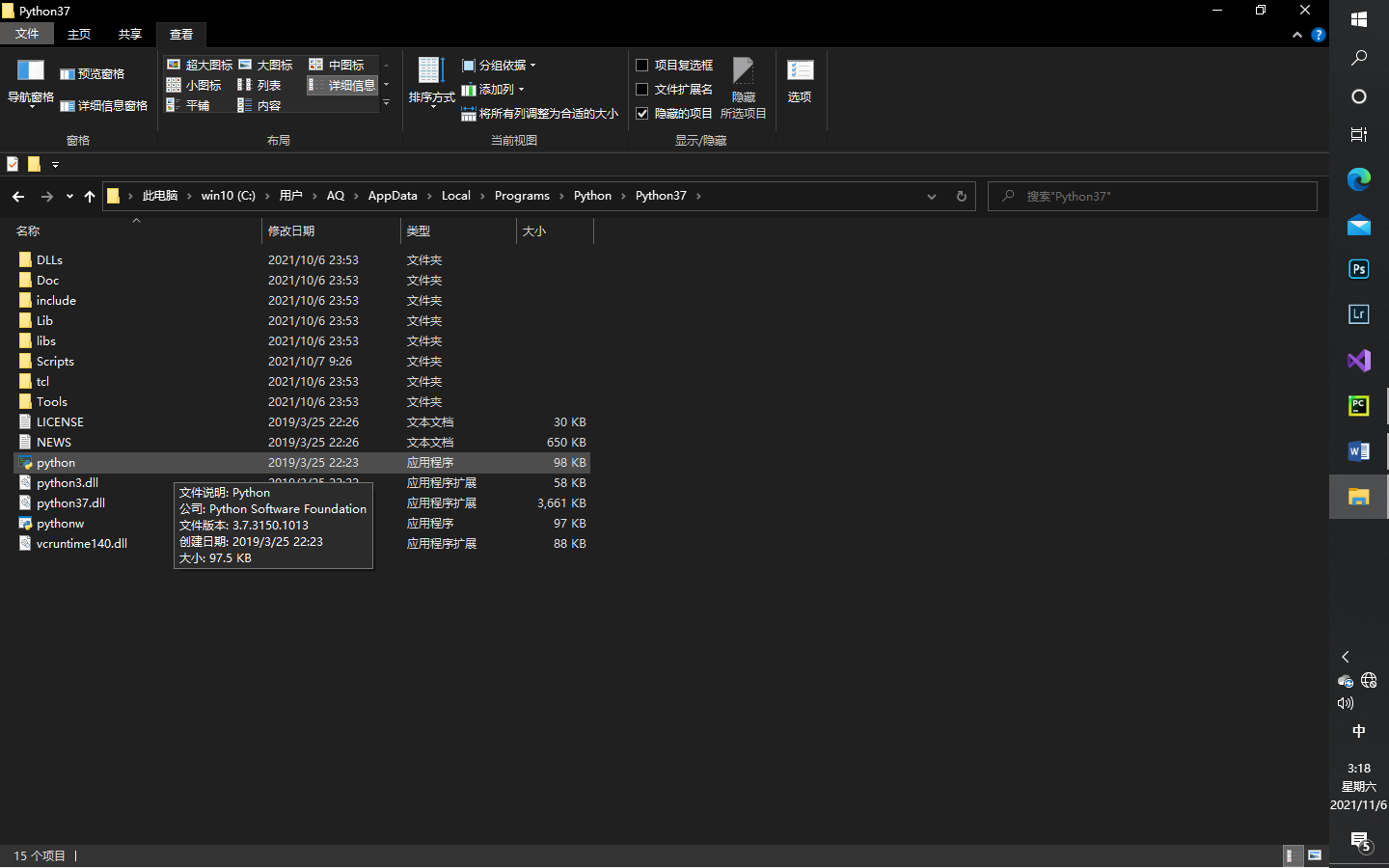Size all columns to fit (将所有列调整为合适的大小)

pos(539,114)
